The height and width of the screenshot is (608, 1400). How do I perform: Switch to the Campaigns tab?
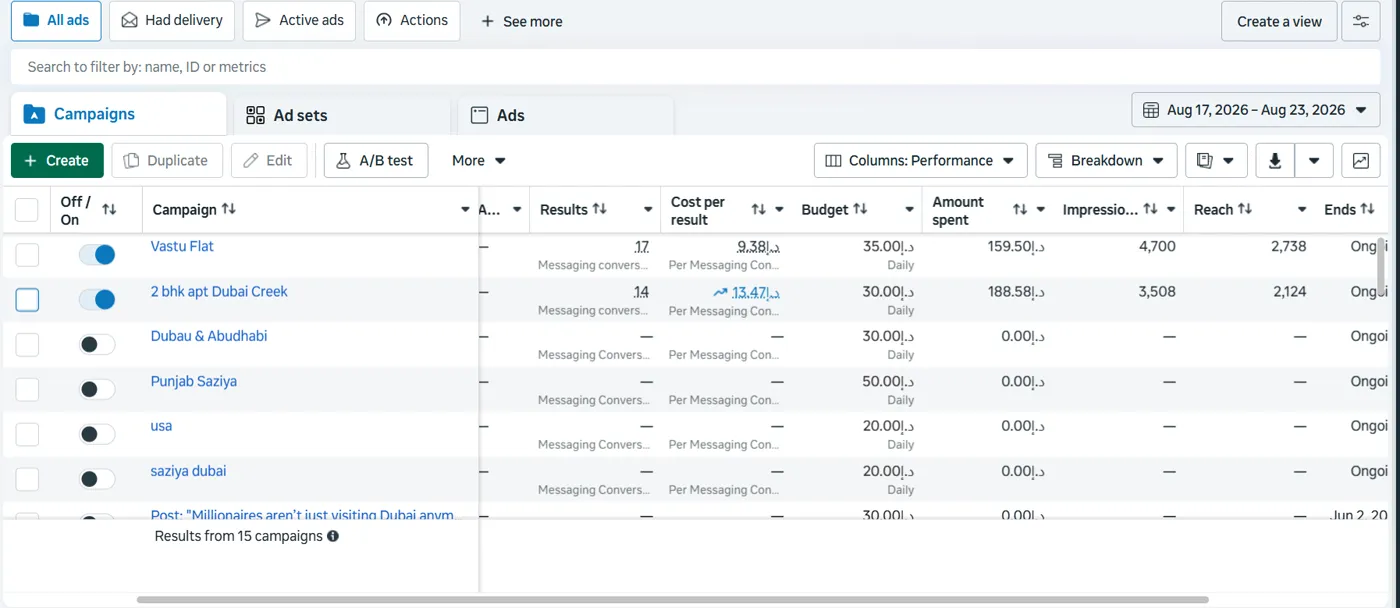click(118, 114)
